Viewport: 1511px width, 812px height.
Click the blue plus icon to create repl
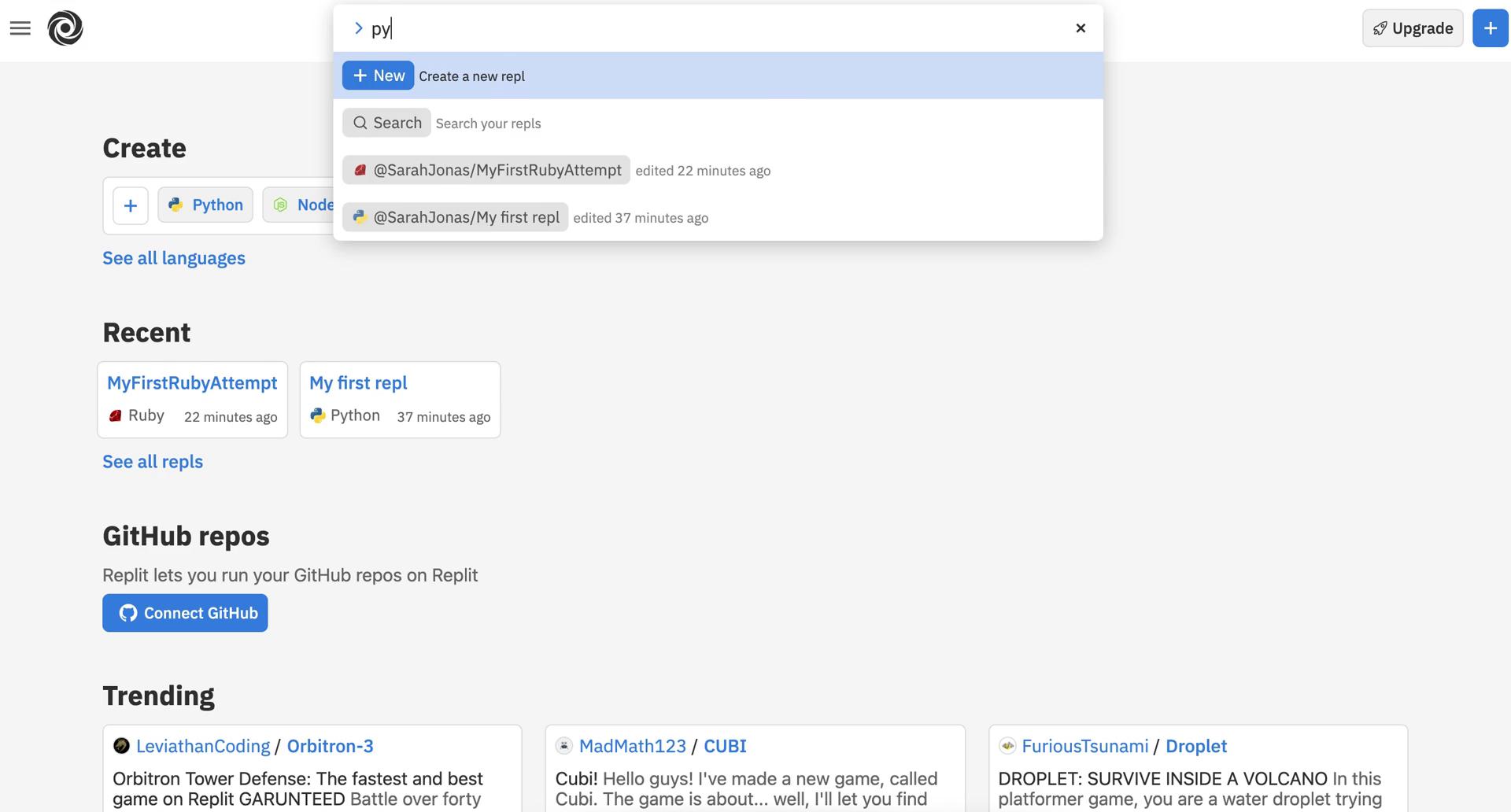pyautogui.click(x=1490, y=28)
